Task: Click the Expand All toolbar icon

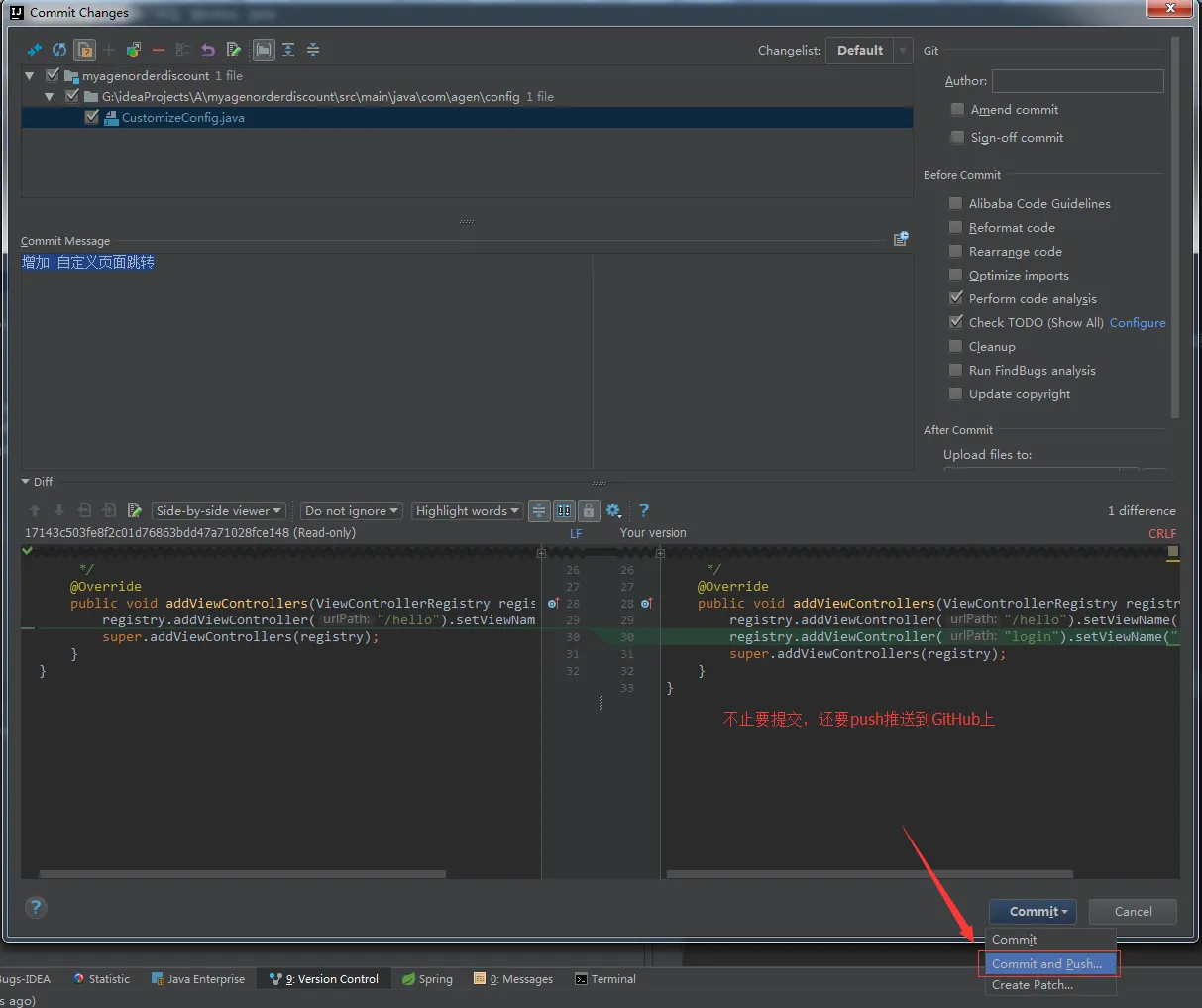Action: 288,50
